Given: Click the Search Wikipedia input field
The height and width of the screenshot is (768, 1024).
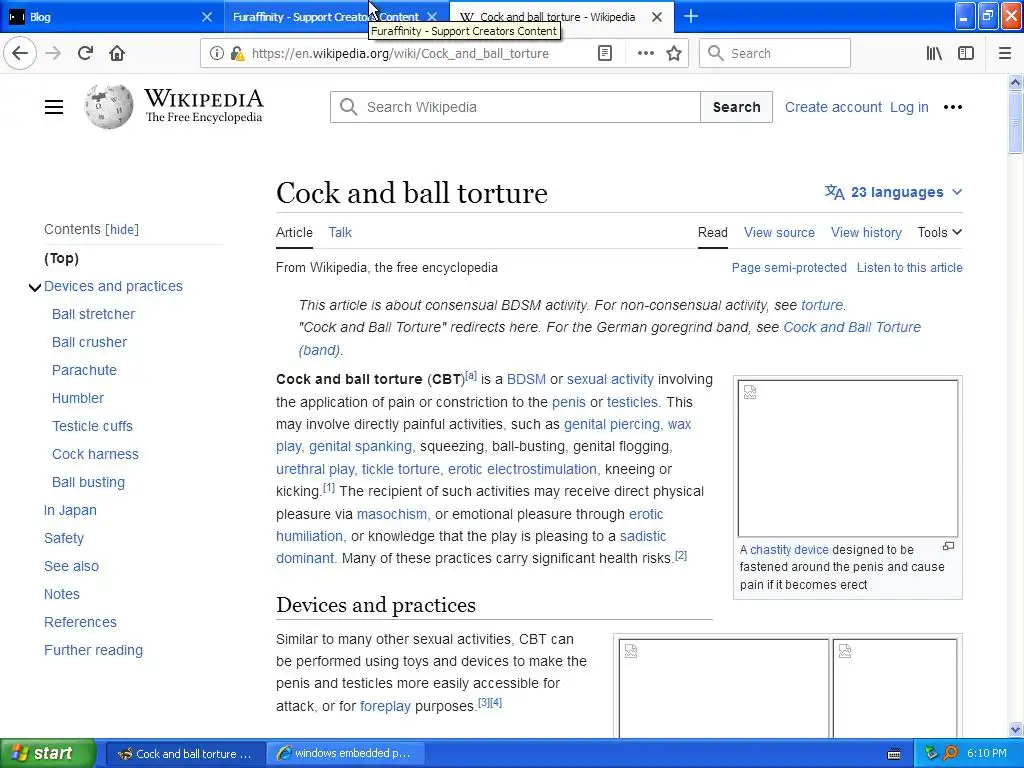Looking at the screenshot, I should pos(515,107).
